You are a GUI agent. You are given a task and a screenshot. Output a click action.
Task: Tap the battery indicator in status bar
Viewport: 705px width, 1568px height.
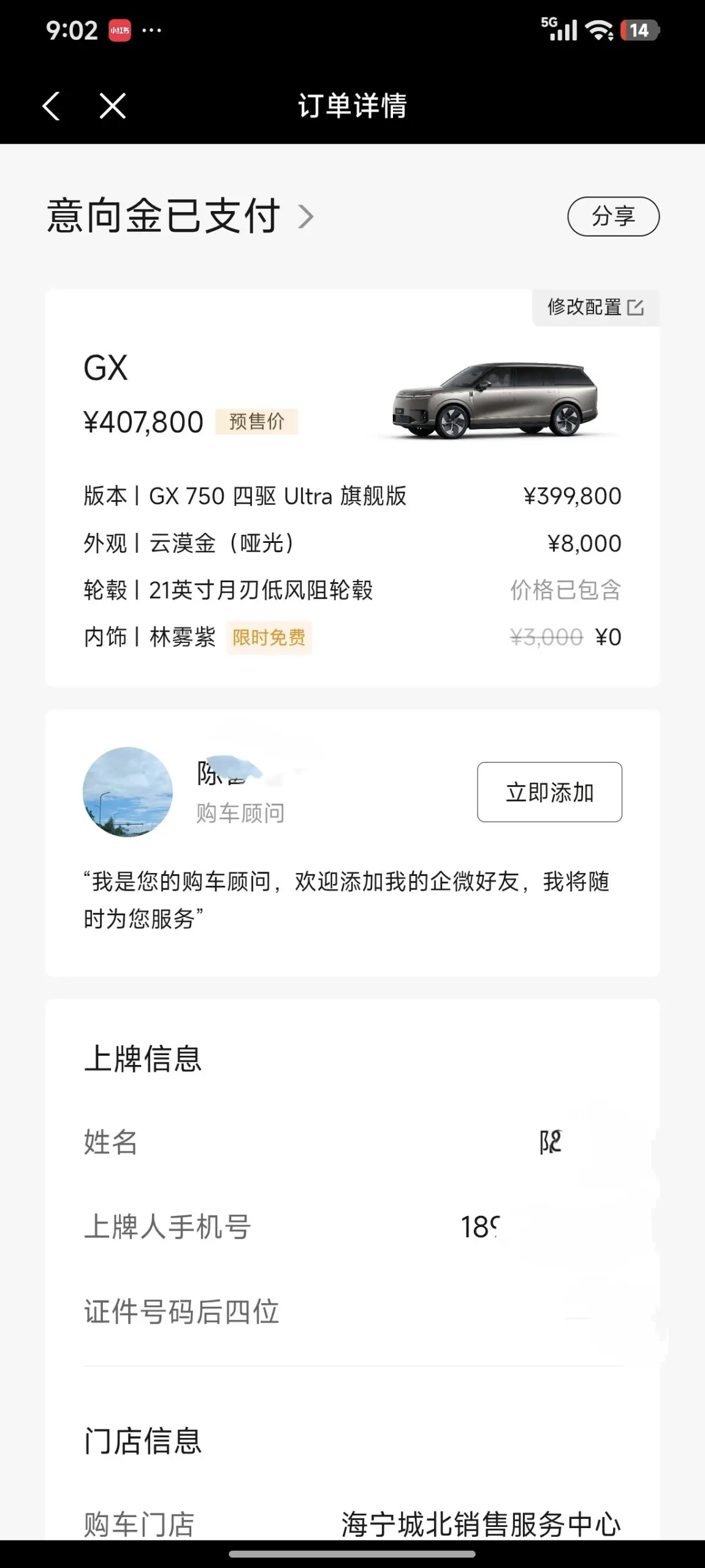(x=639, y=30)
